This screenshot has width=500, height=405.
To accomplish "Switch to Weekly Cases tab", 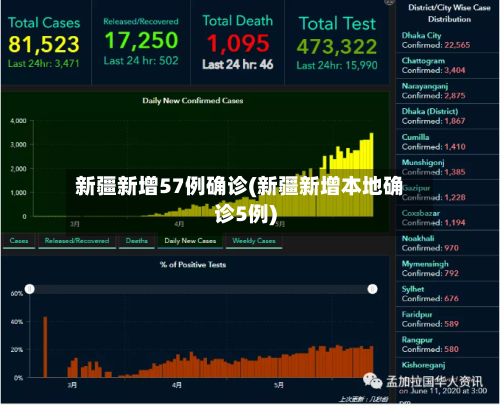I will (x=254, y=241).
